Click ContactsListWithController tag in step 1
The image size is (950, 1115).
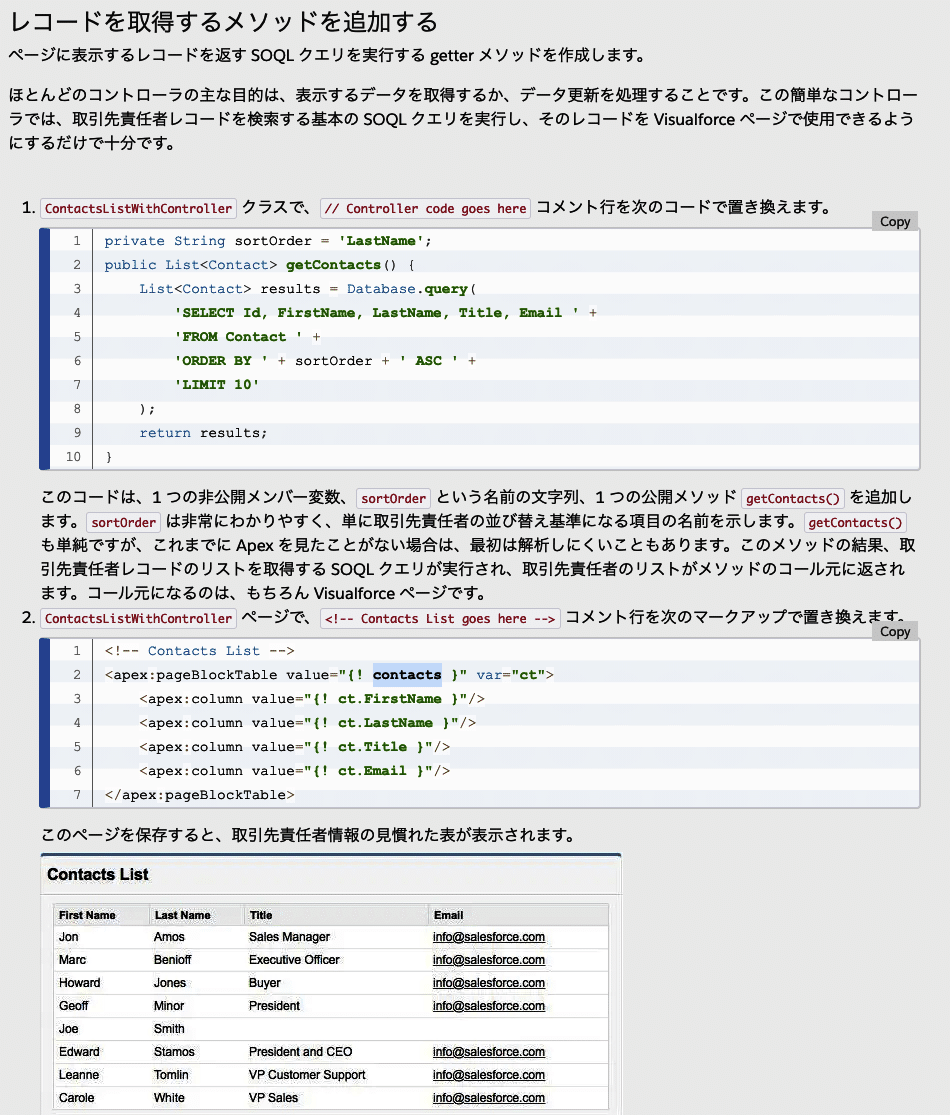tap(138, 208)
